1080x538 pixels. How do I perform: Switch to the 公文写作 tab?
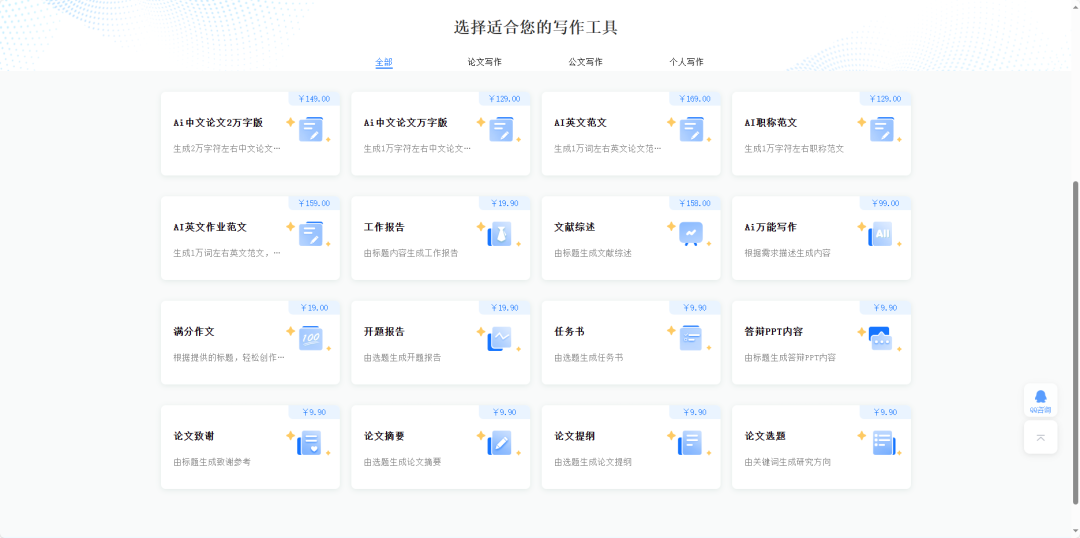pyautogui.click(x=585, y=62)
